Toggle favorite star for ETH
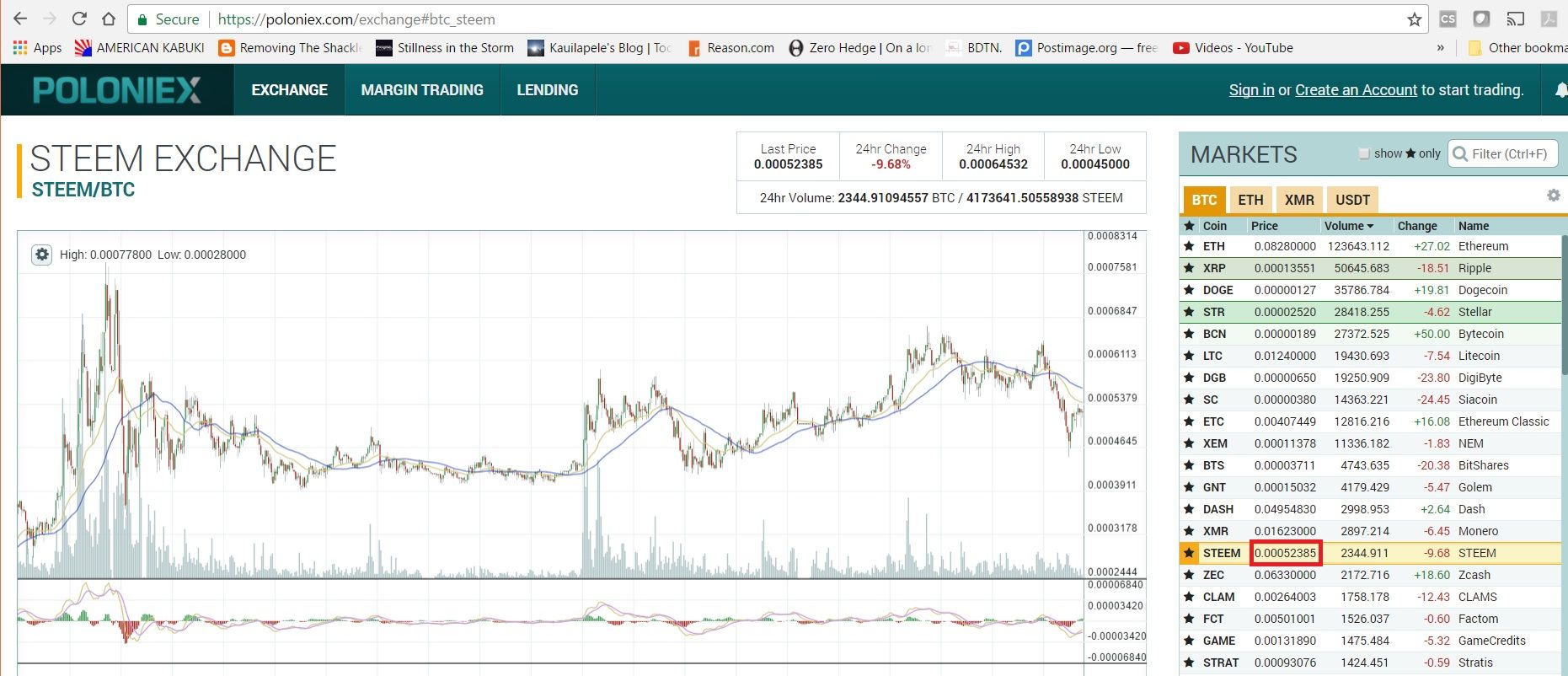1568x676 pixels. [x=1189, y=246]
